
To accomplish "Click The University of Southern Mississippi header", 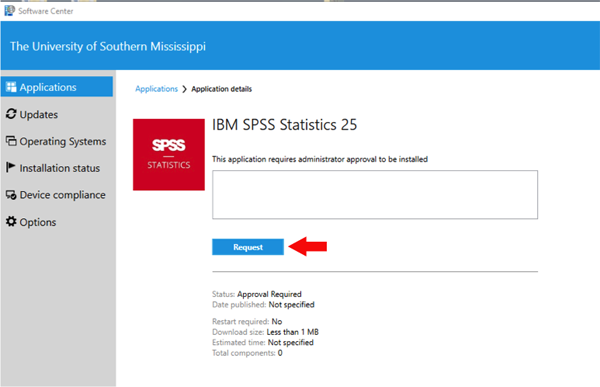I will click(x=108, y=46).
